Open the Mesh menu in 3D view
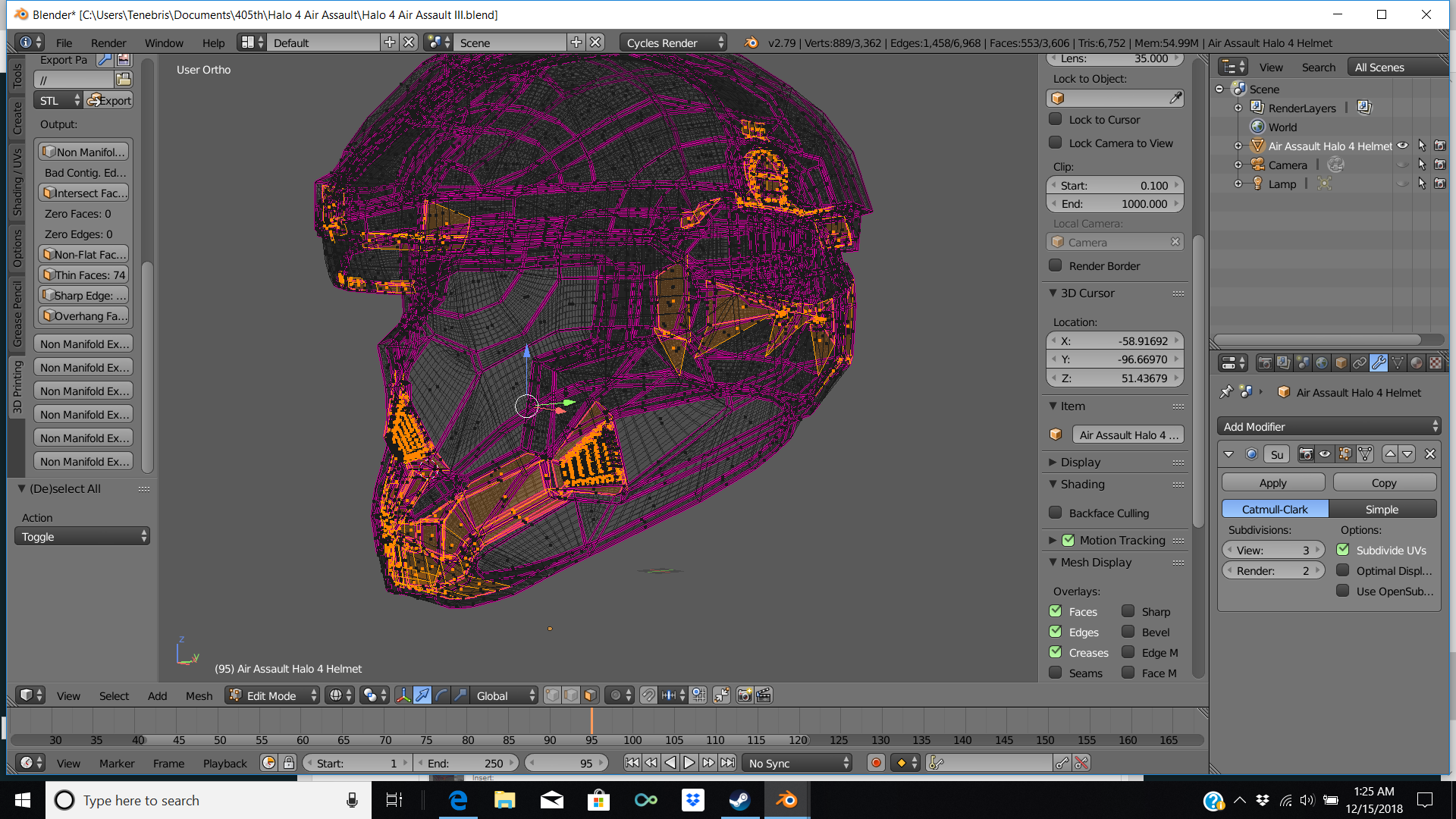Screen dimensions: 1456x819 199,695
